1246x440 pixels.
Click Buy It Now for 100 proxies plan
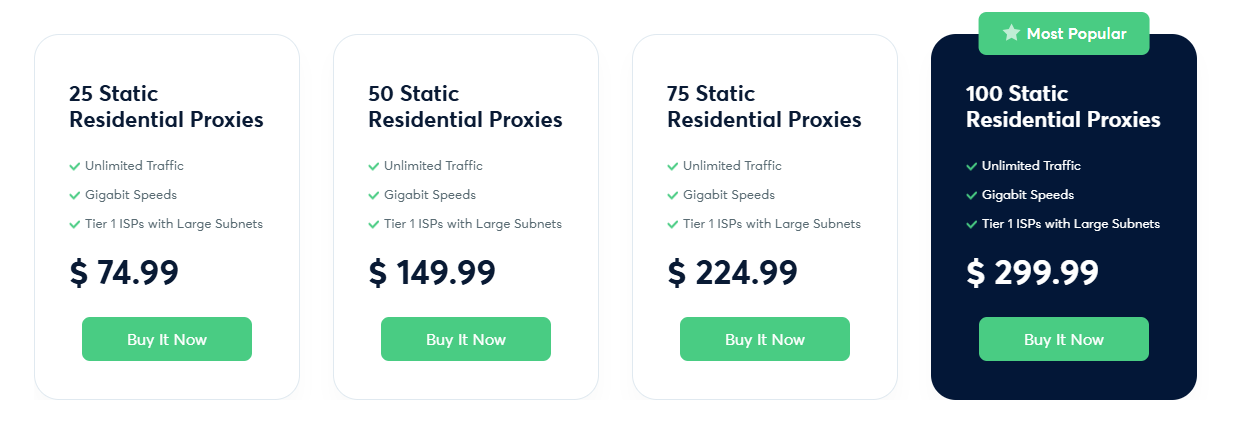1064,339
